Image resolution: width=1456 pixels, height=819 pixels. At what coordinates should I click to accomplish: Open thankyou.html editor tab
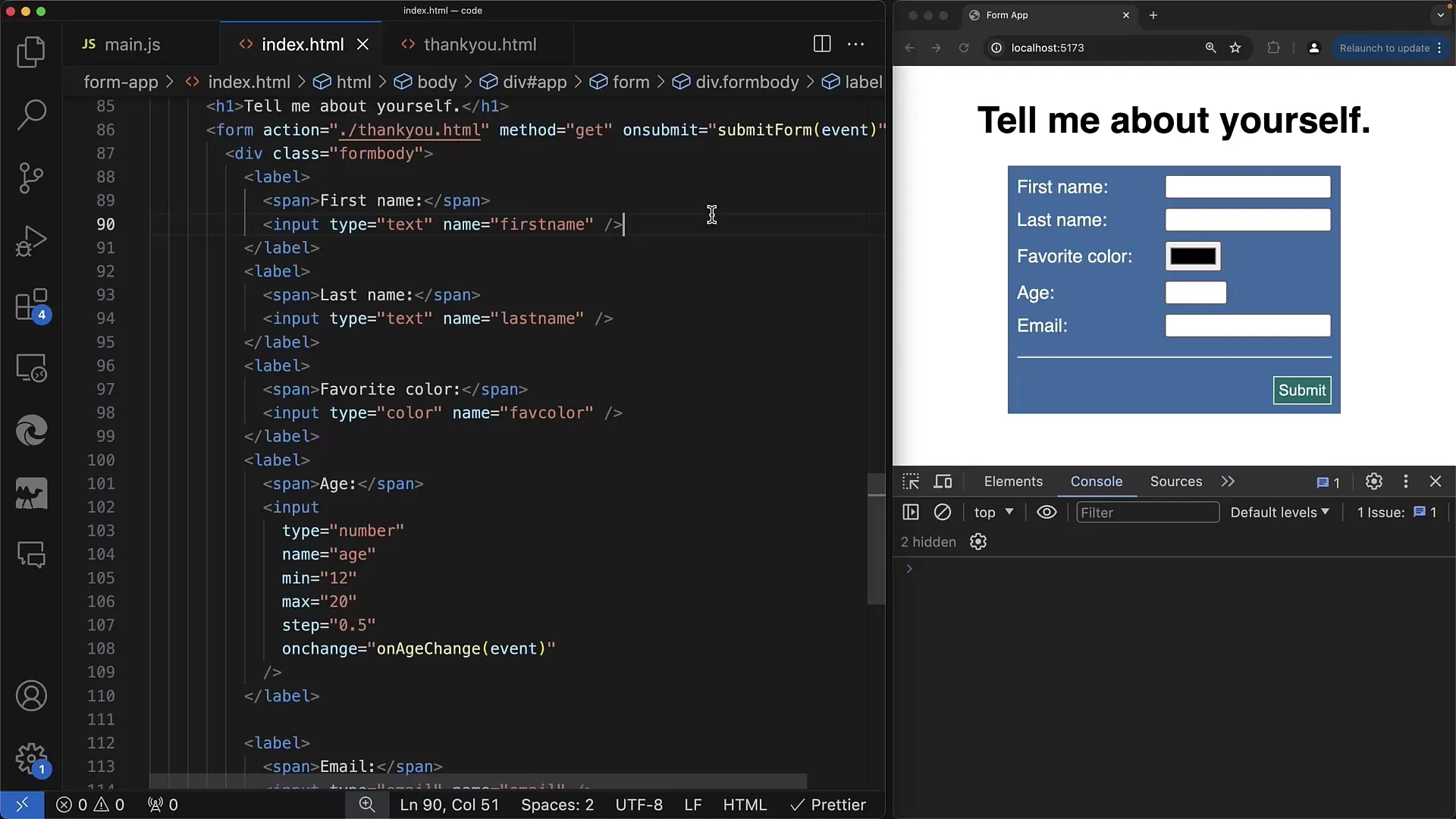(x=480, y=44)
